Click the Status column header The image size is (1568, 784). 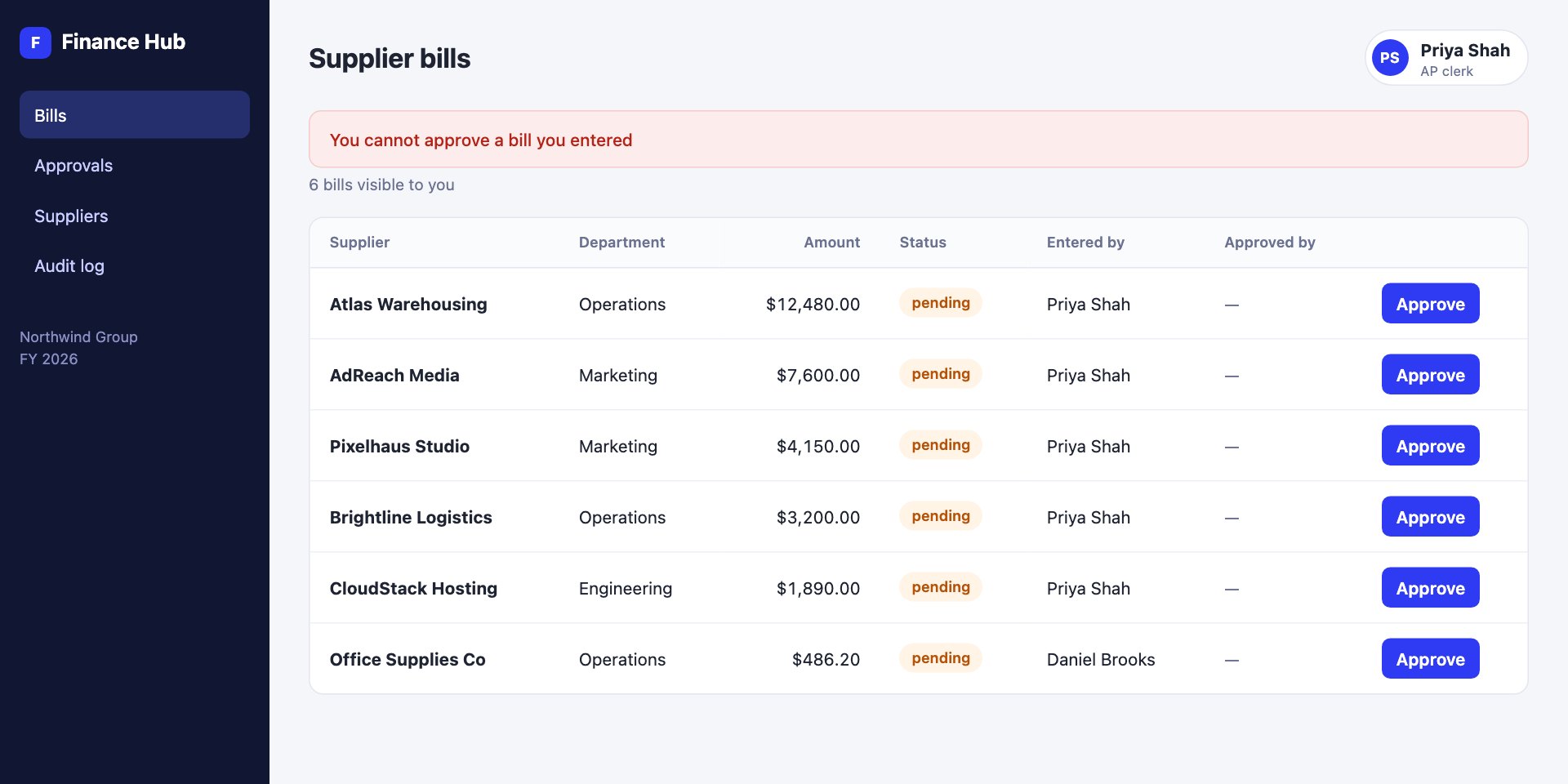tap(923, 243)
